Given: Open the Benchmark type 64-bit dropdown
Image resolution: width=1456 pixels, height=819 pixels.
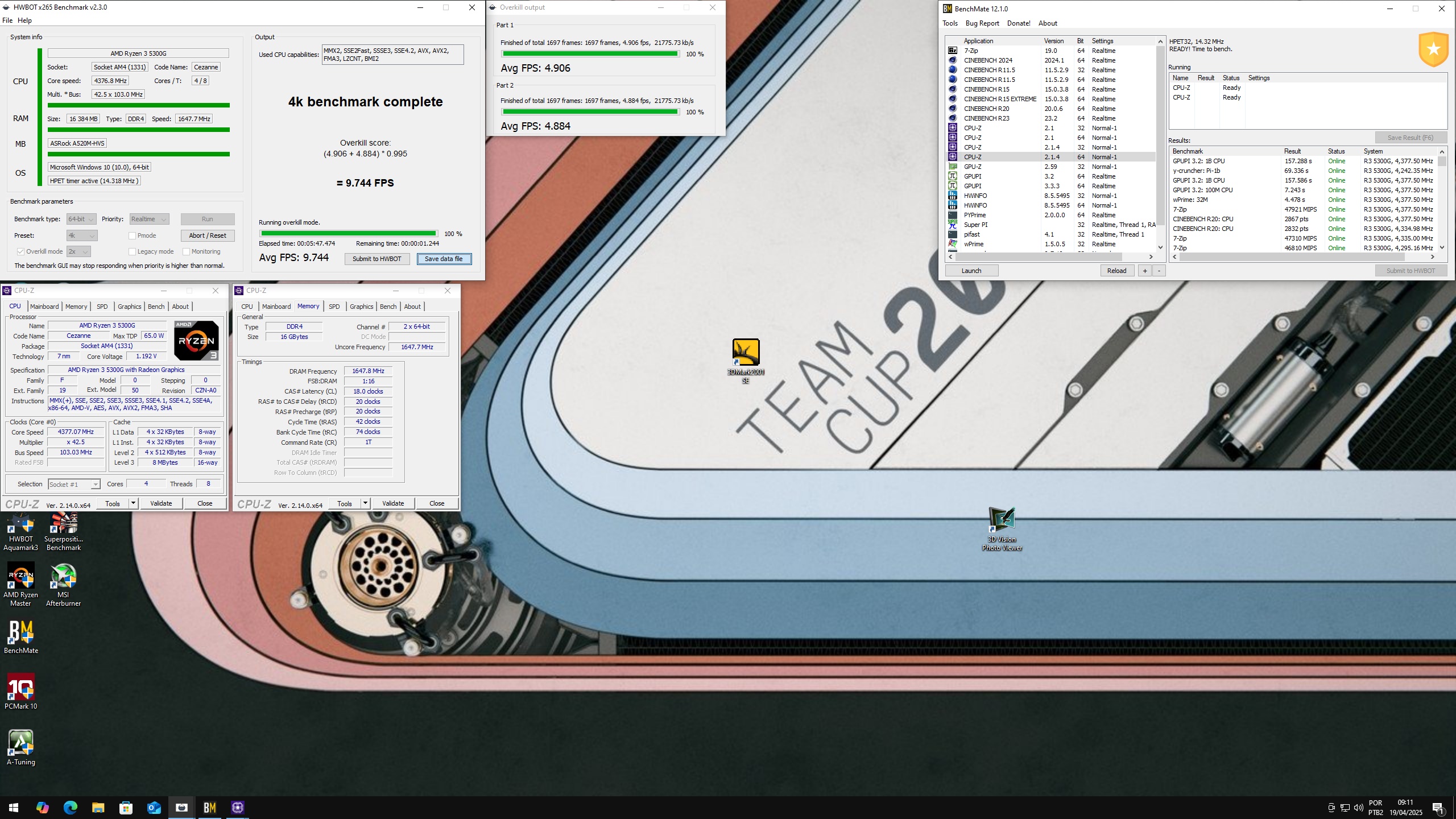Looking at the screenshot, I should tap(81, 219).
